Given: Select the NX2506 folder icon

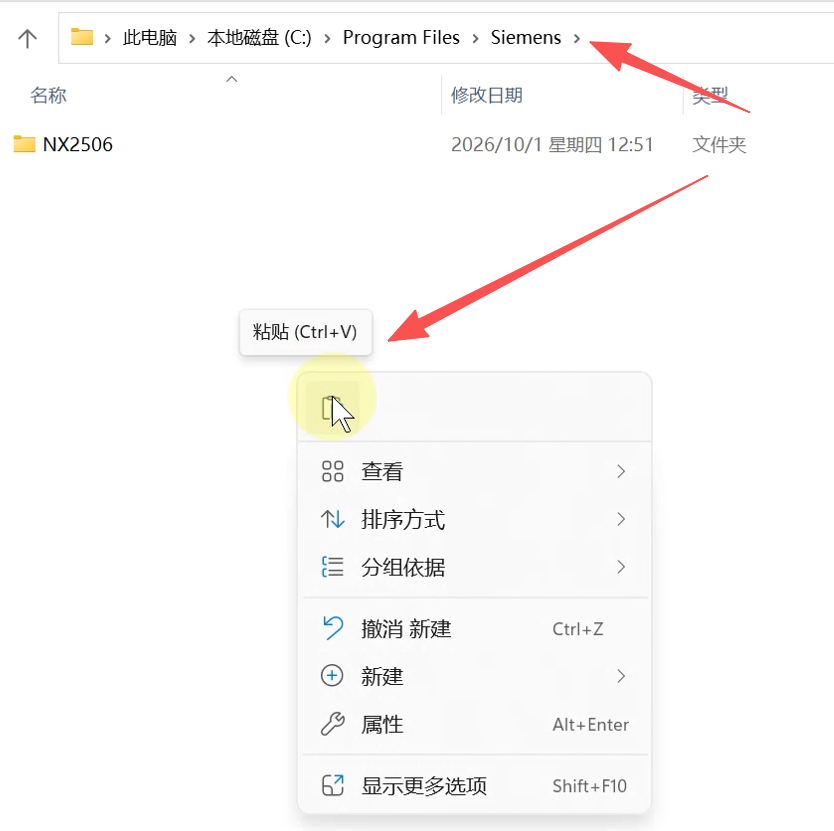Looking at the screenshot, I should pos(24,144).
